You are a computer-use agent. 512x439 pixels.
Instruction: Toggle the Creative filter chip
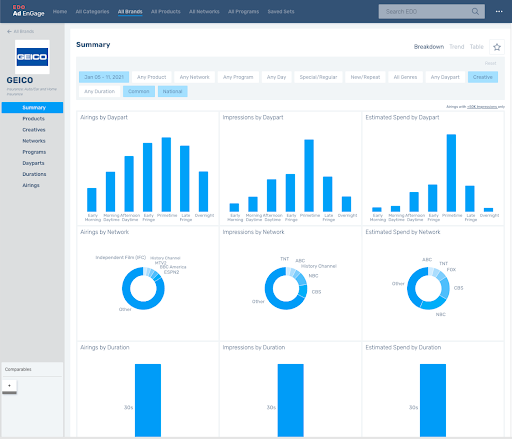[x=483, y=77]
